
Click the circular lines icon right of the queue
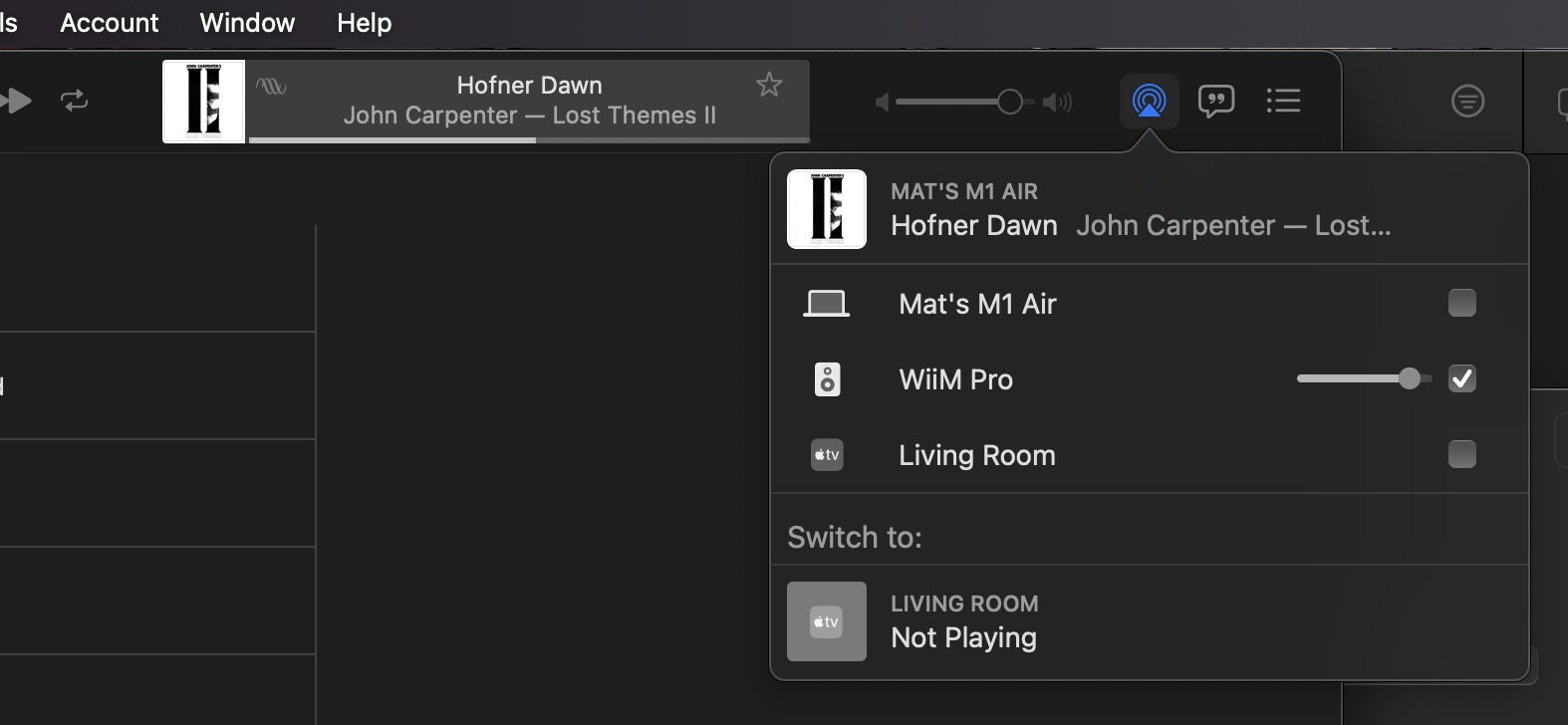(1467, 101)
